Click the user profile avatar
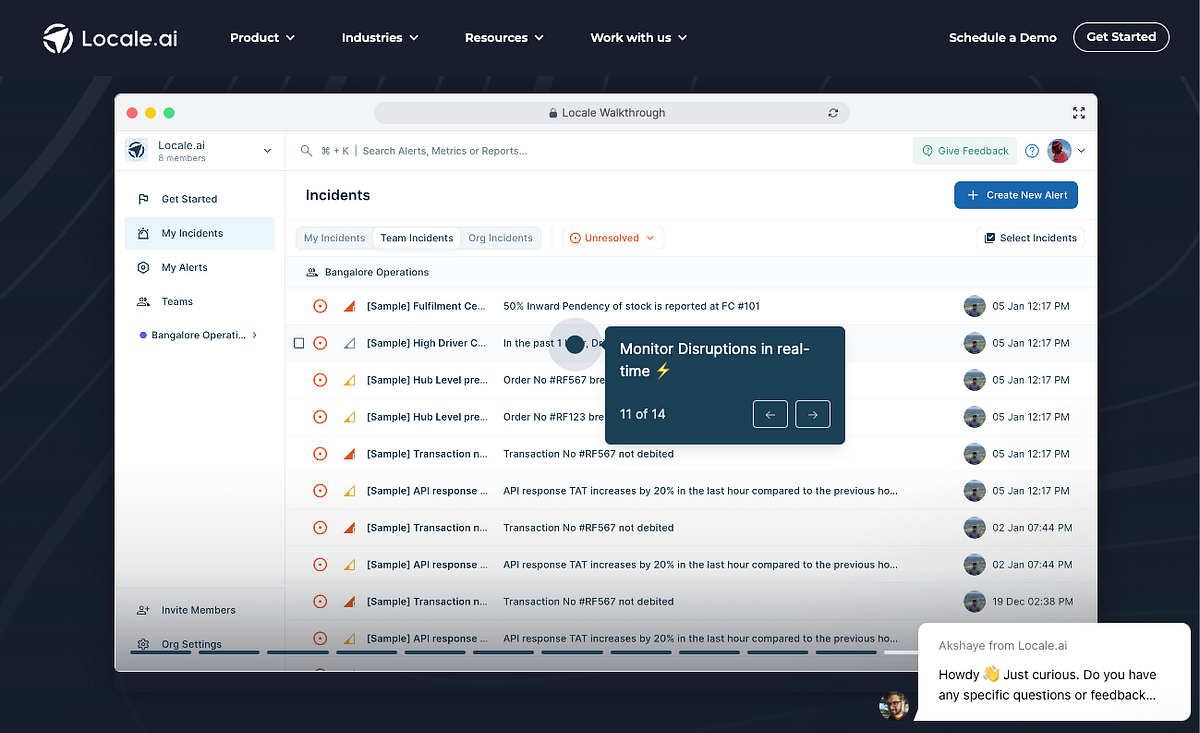Image resolution: width=1200 pixels, height=733 pixels. (x=1059, y=151)
